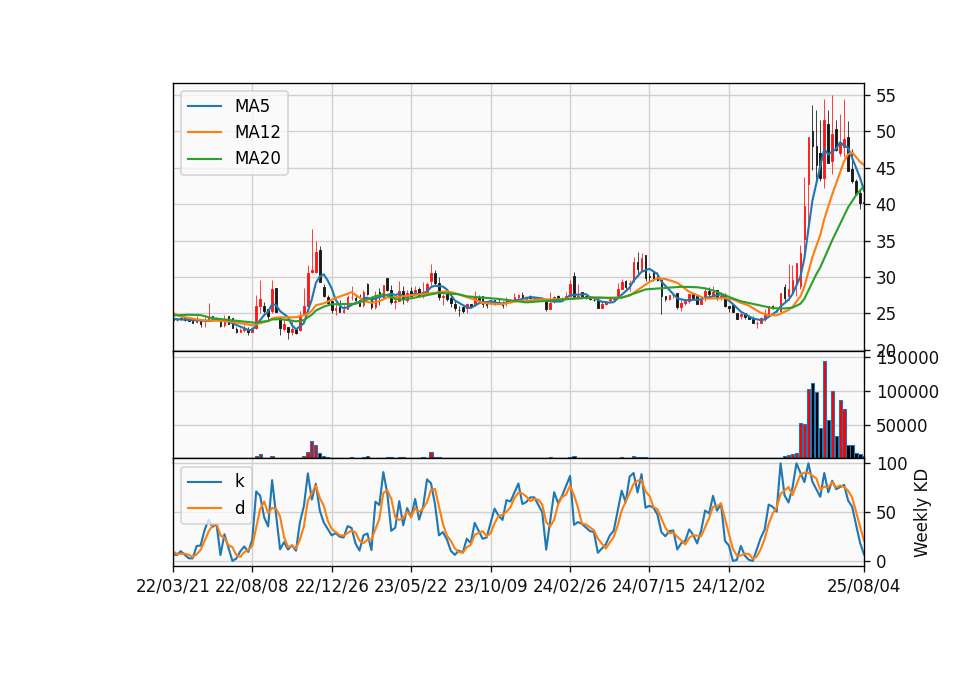Click the KD axis value 0

(881, 561)
